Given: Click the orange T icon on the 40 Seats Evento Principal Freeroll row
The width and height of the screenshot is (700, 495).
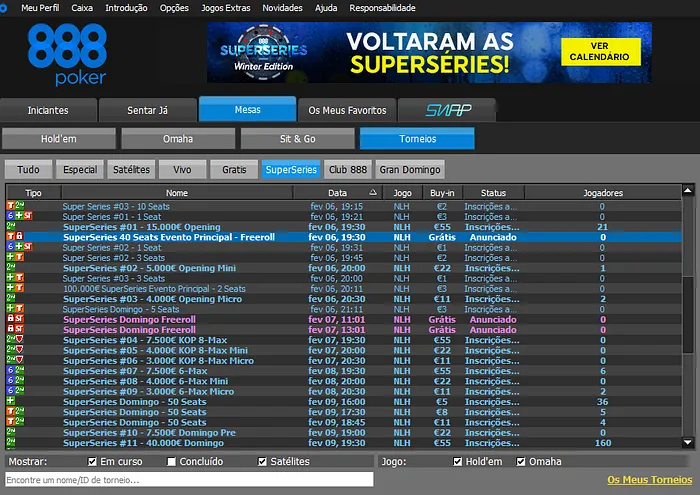Looking at the screenshot, I should [x=10, y=237].
